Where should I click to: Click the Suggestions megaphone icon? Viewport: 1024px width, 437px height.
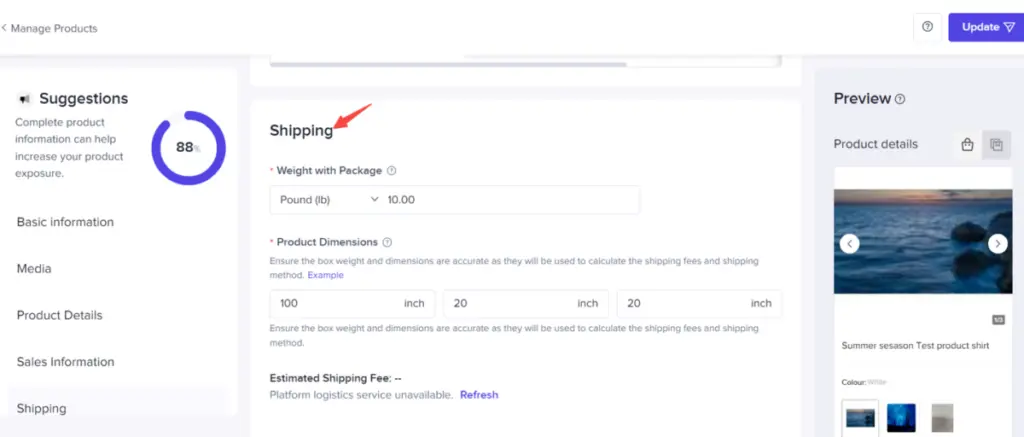pos(25,99)
